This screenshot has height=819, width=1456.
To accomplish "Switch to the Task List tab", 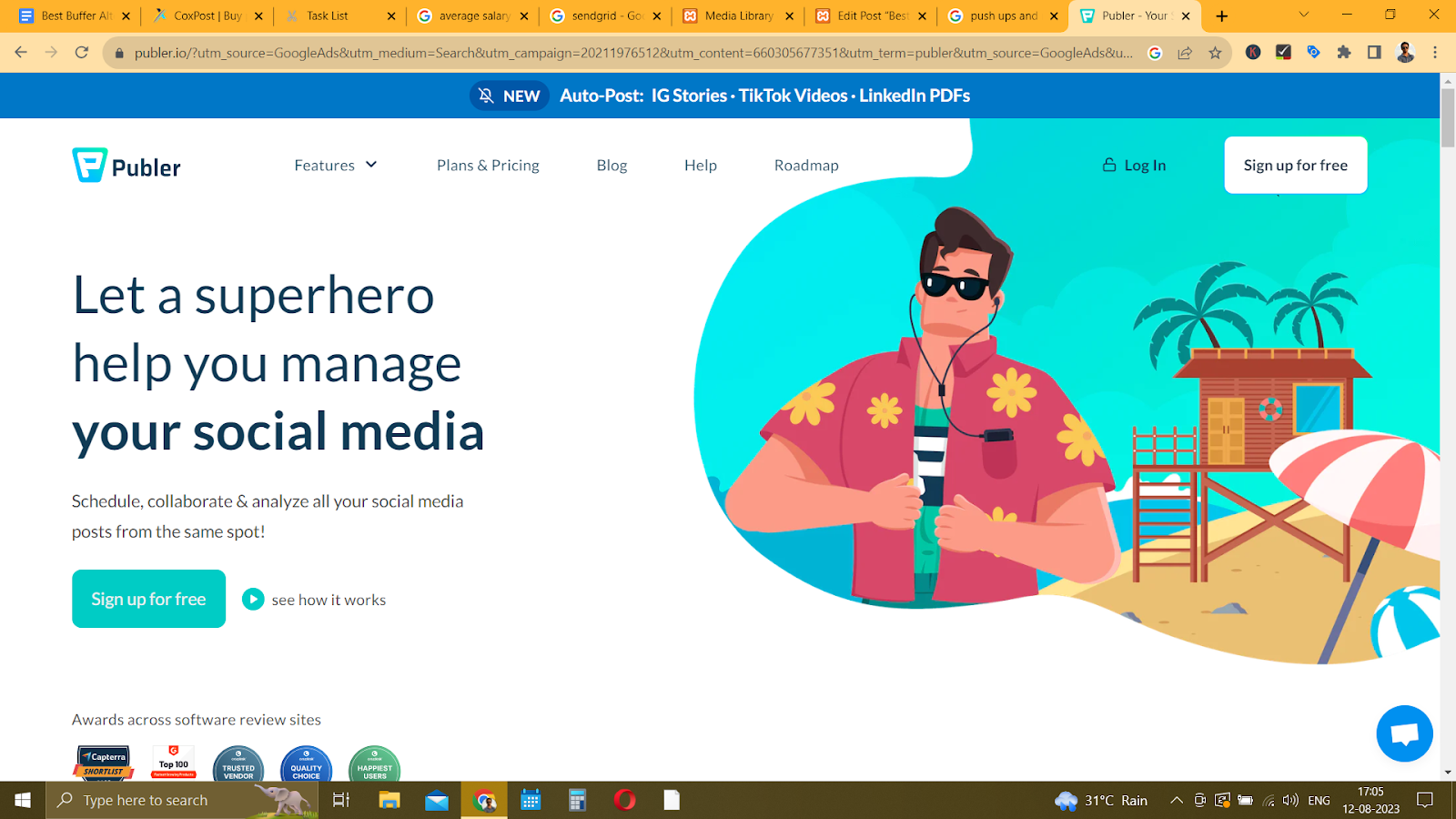I will pos(339,15).
